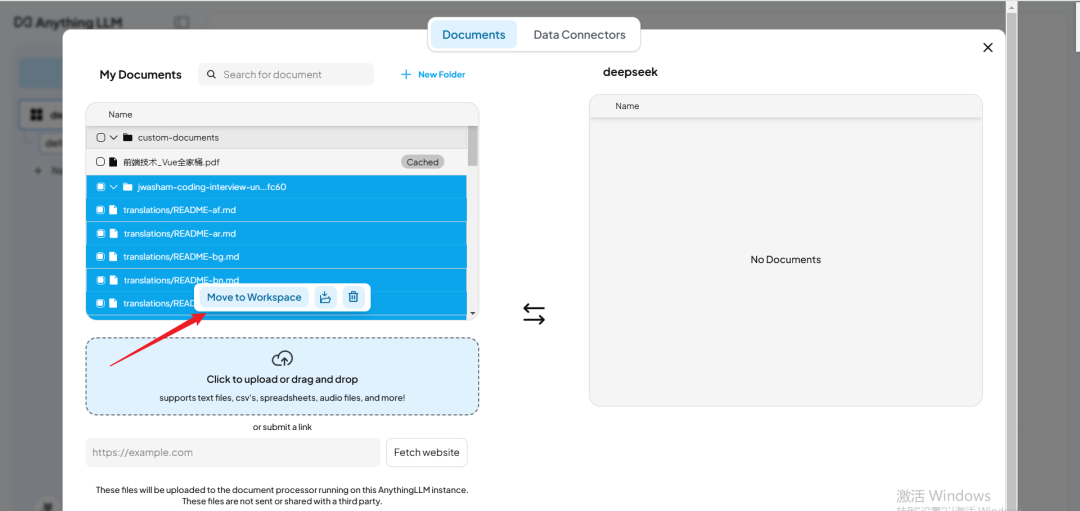
Task: Uncheck the README-bn.md checkbox
Action: 101,280
